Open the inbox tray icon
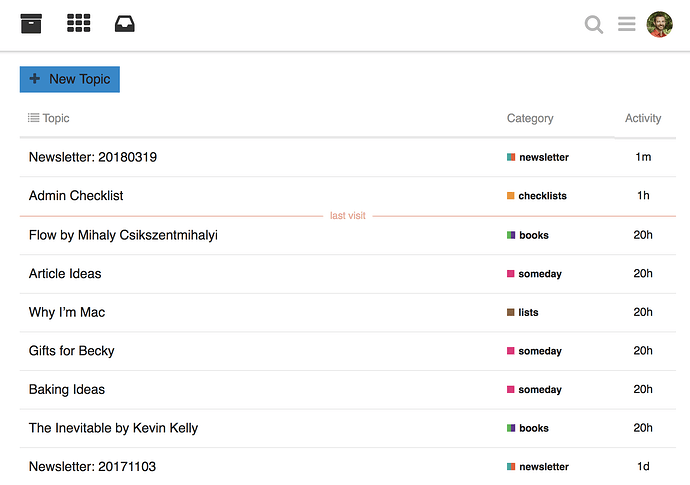This screenshot has width=690, height=485. click(125, 24)
